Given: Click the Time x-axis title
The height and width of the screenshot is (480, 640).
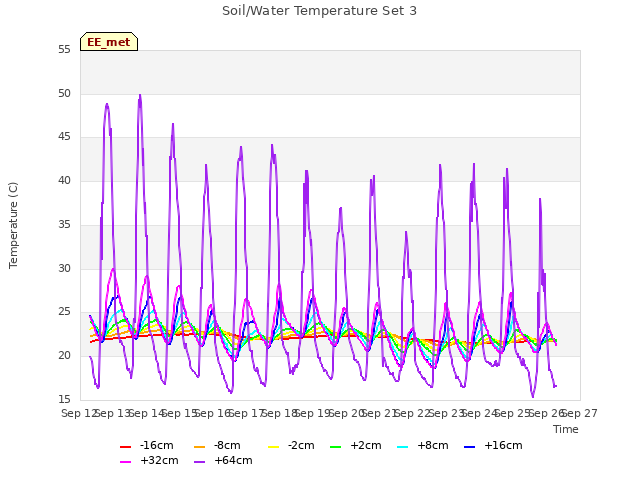Looking at the screenshot, I should (x=566, y=429).
